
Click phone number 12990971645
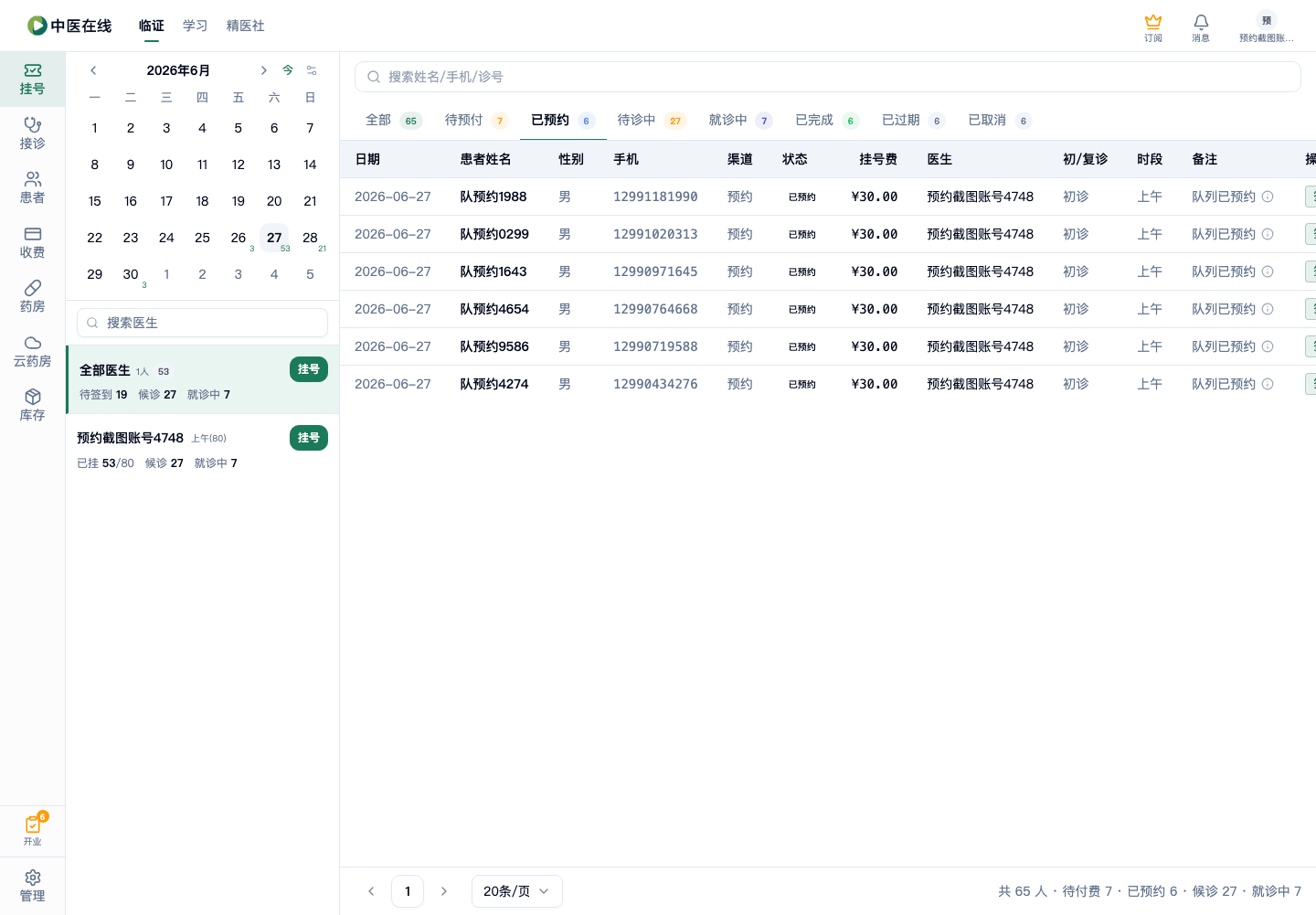(x=655, y=271)
